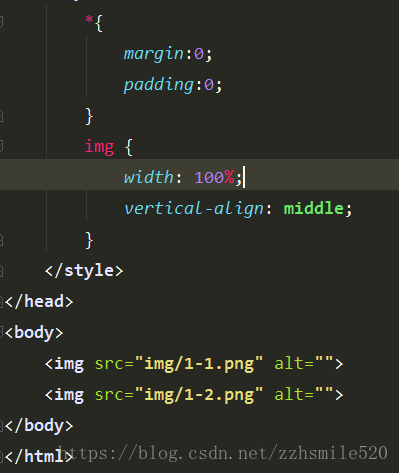Collapse the fold marker beside <body>

(x=1, y=333)
